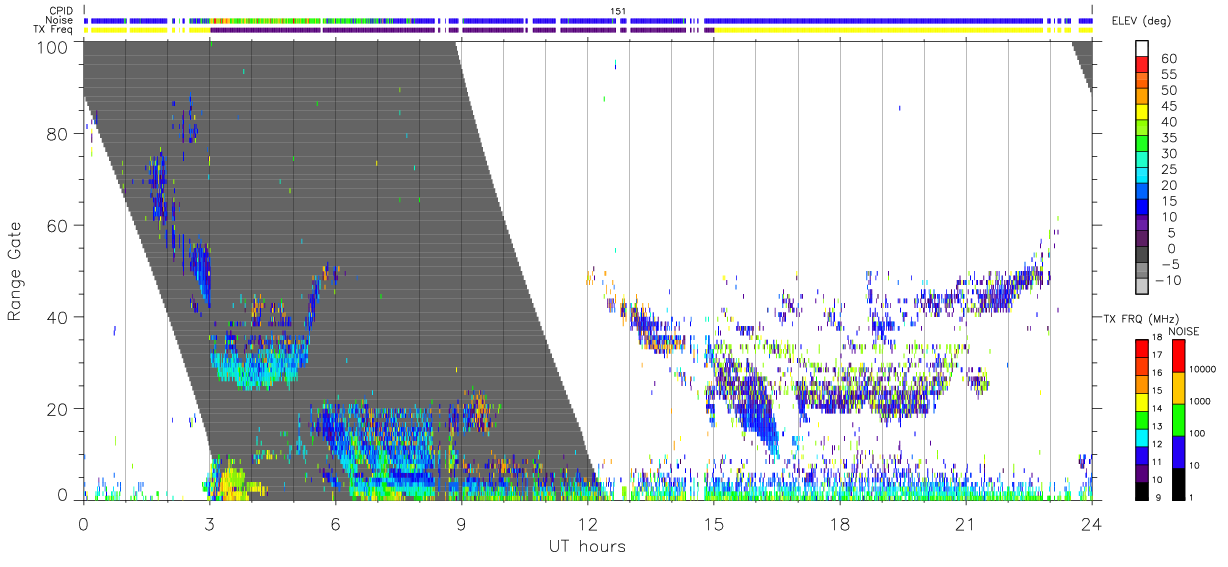Pick the yellow swatch in ELEV colorbar
The image size is (1228, 567).
click(1142, 111)
